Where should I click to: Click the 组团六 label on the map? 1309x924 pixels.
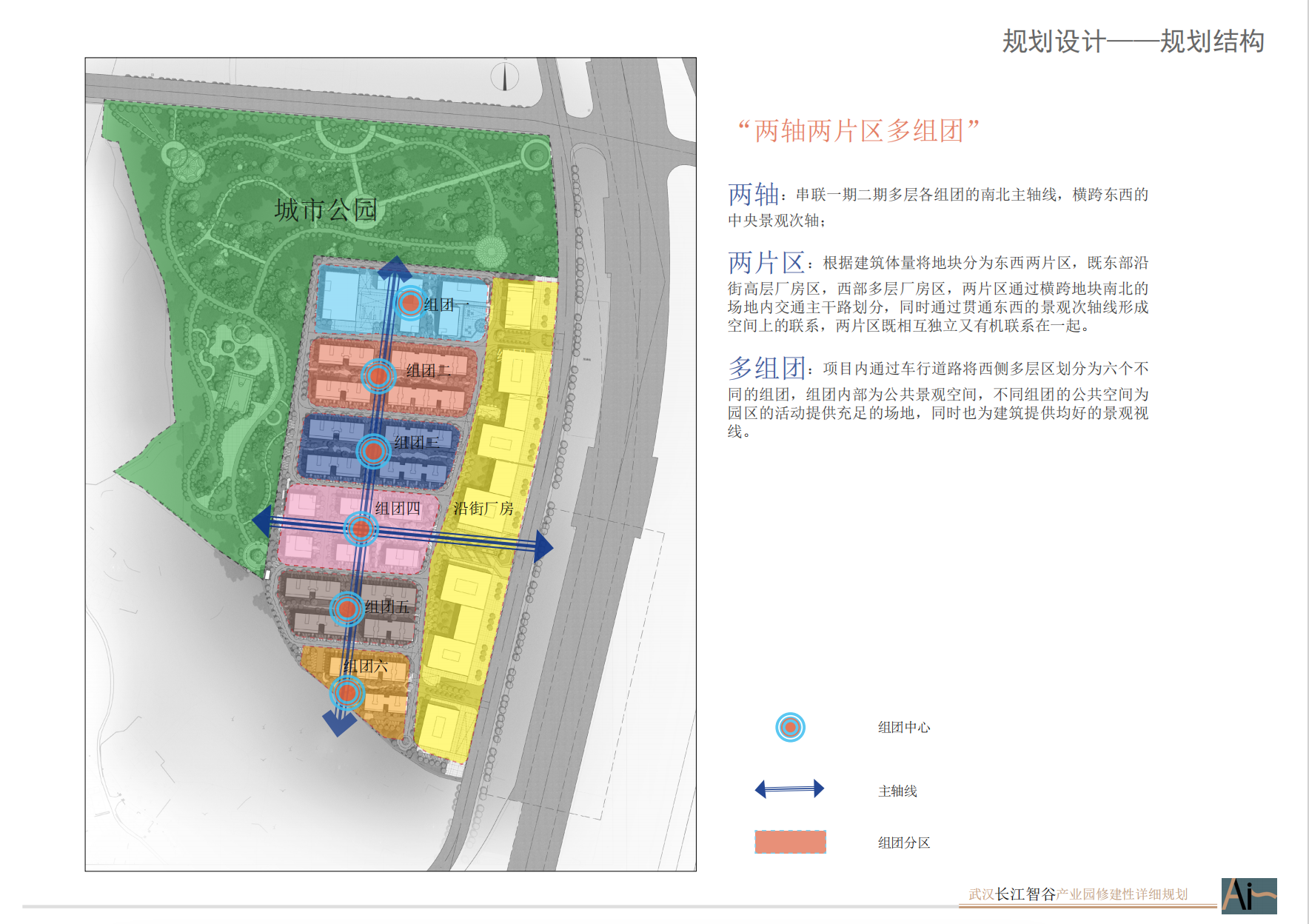click(x=365, y=666)
